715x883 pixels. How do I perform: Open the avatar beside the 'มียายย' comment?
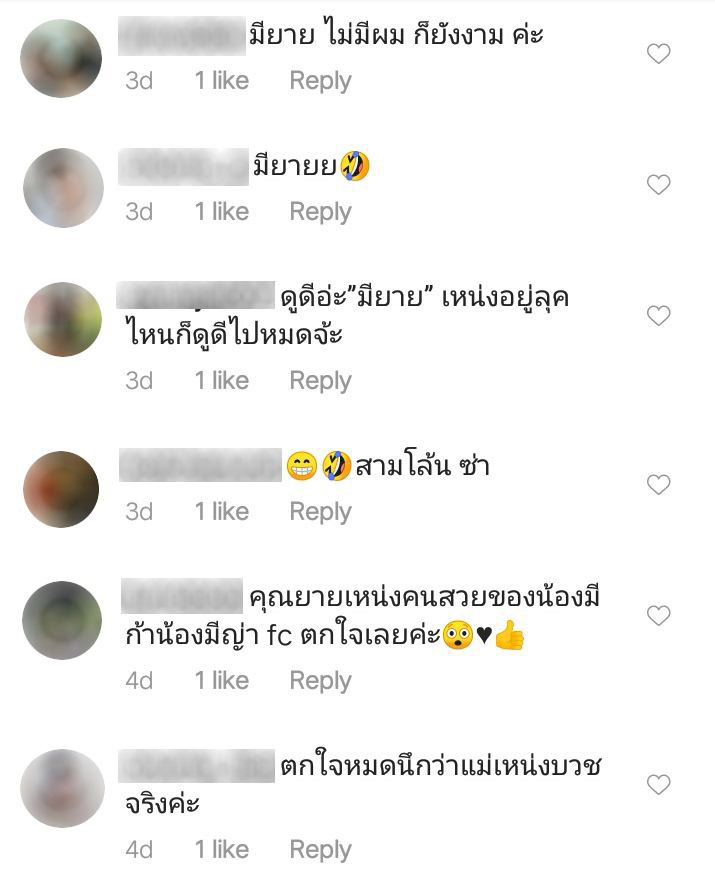63,188
